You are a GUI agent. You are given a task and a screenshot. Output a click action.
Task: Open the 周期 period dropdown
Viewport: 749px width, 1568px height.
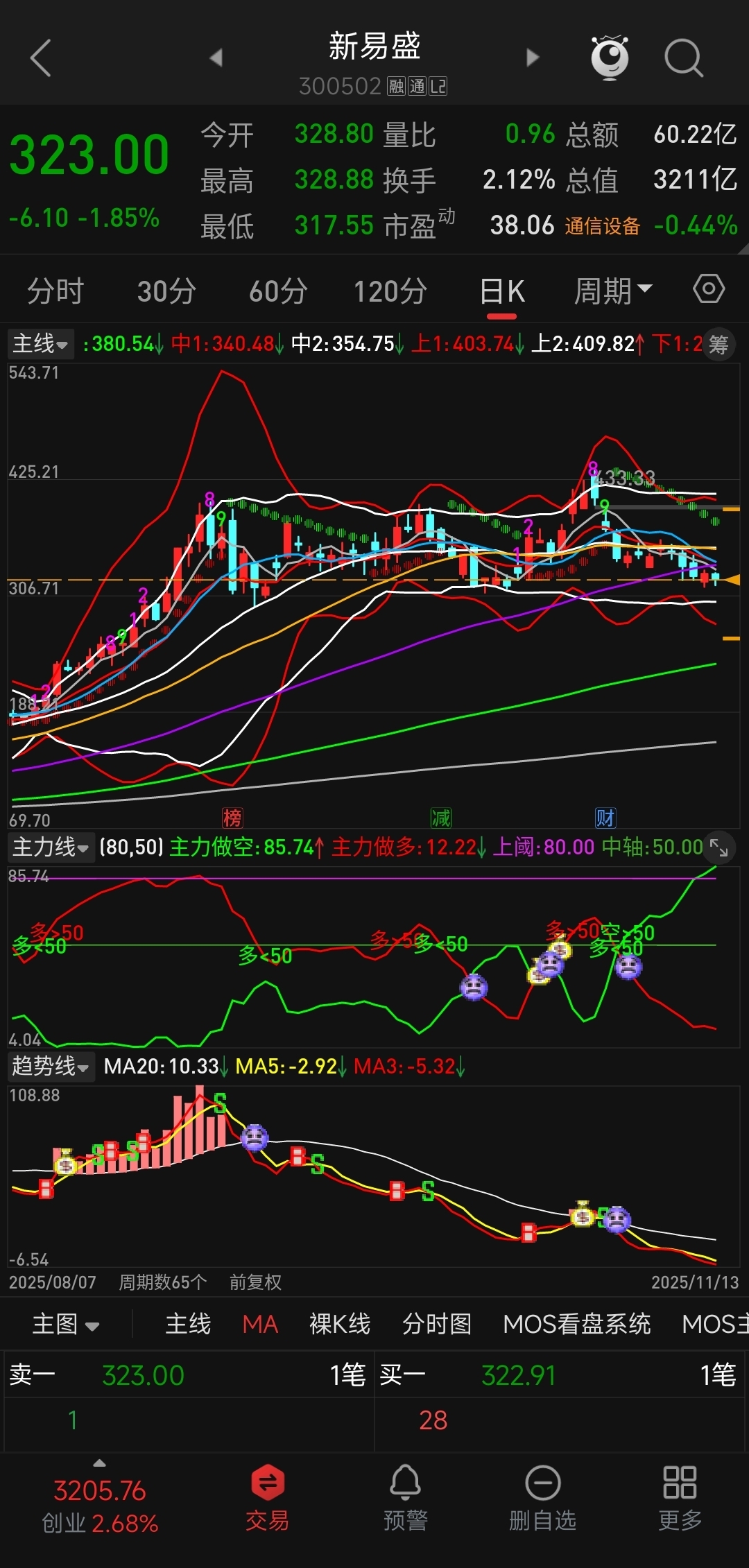(613, 291)
